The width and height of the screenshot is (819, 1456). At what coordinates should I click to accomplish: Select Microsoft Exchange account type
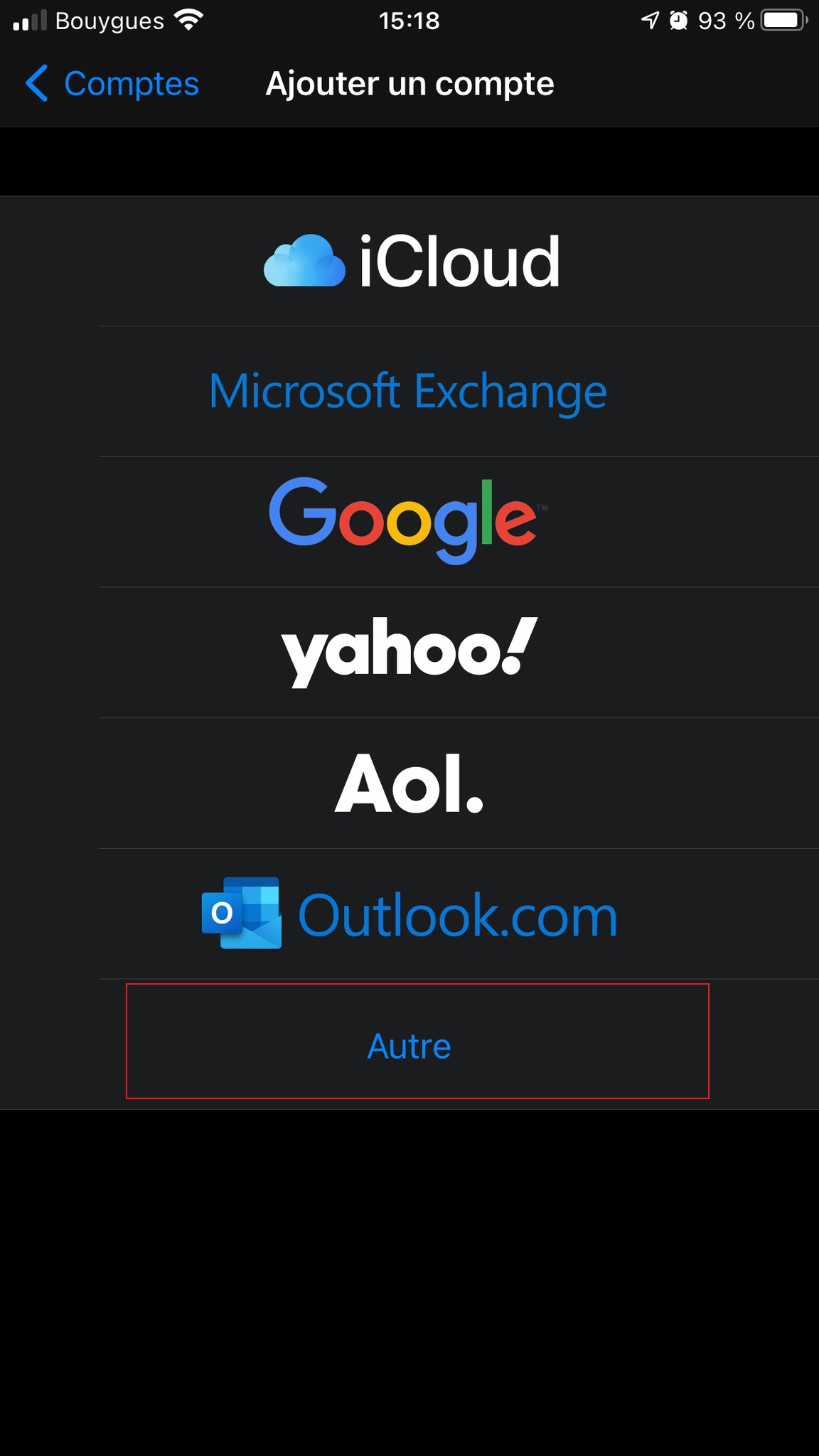pyautogui.click(x=408, y=391)
